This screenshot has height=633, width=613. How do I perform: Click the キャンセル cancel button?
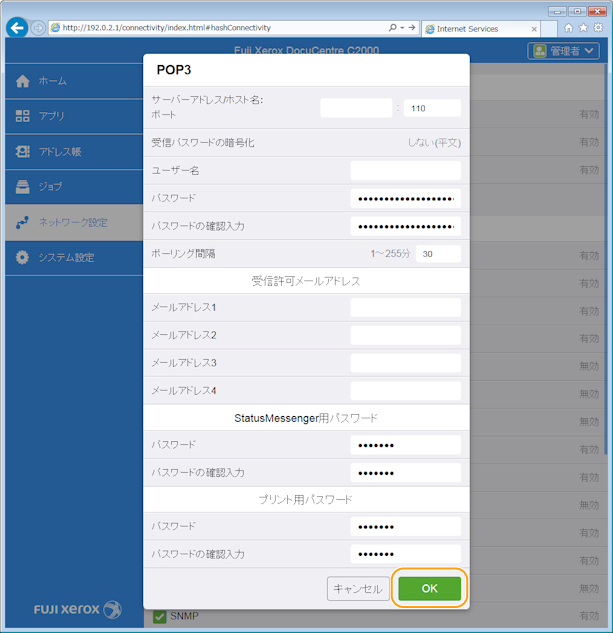pyautogui.click(x=358, y=589)
